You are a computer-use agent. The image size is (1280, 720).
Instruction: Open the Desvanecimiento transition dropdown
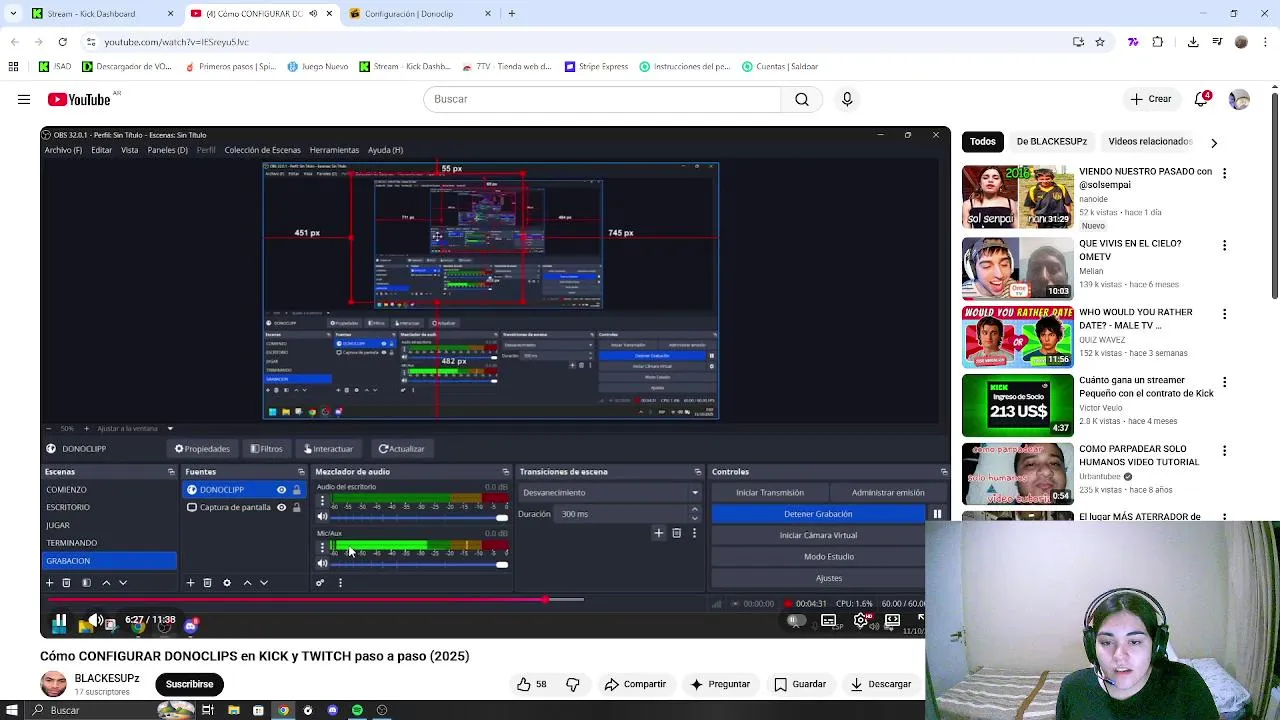[x=610, y=493]
